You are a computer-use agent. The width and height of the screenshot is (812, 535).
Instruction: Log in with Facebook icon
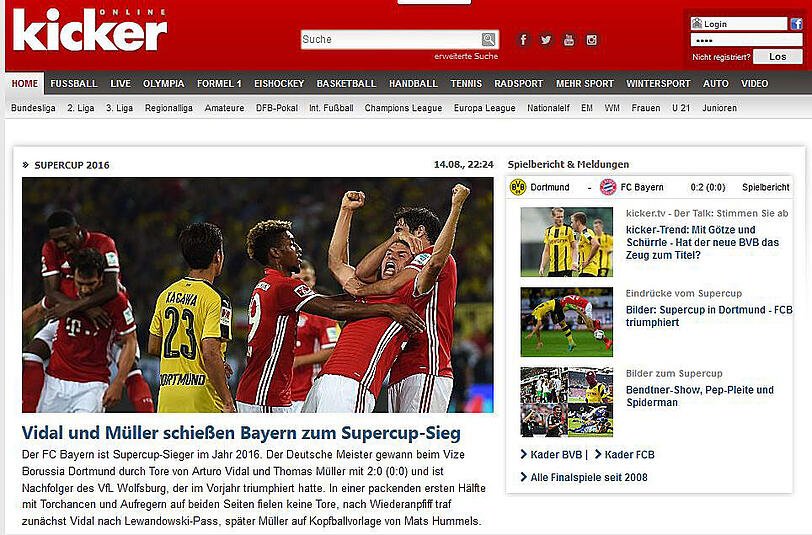(796, 24)
